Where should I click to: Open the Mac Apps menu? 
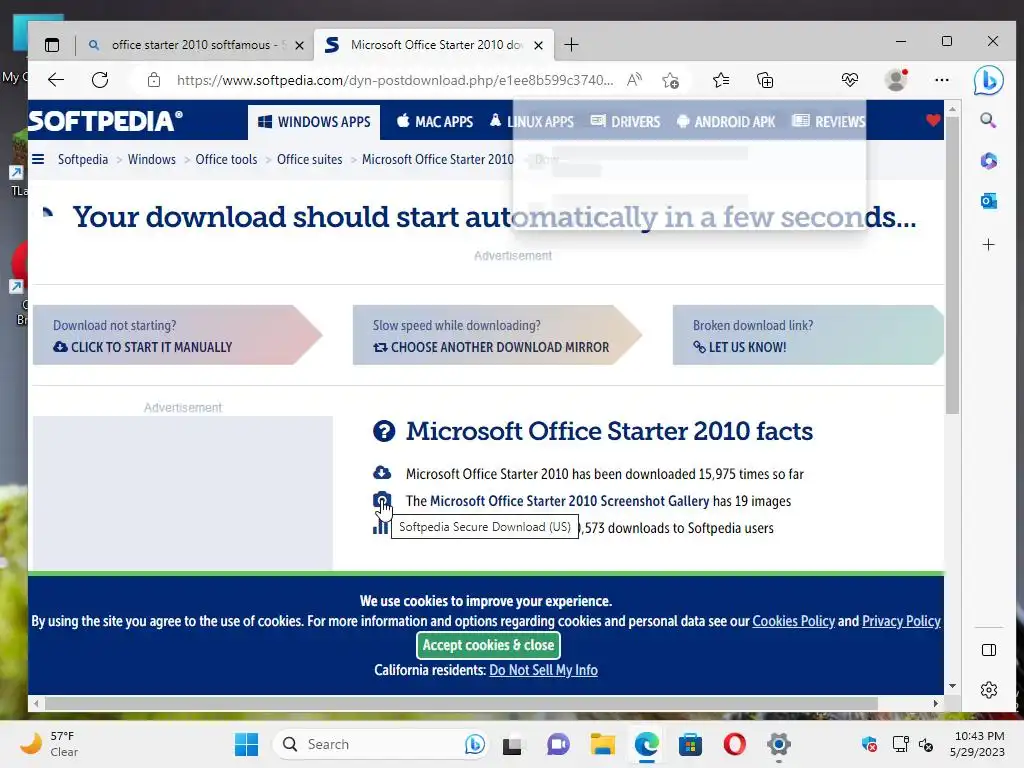[435, 122]
